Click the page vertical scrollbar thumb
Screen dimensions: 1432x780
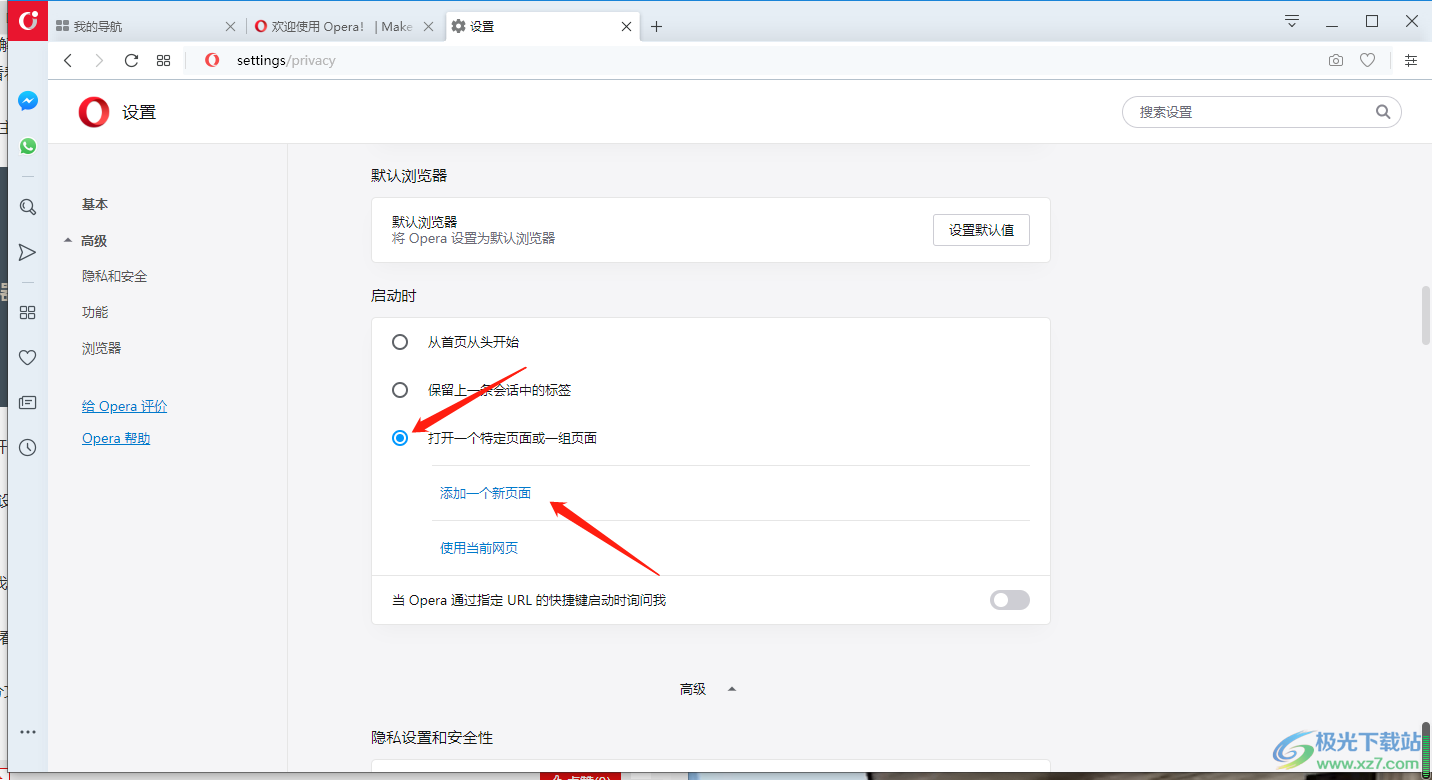(1426, 315)
